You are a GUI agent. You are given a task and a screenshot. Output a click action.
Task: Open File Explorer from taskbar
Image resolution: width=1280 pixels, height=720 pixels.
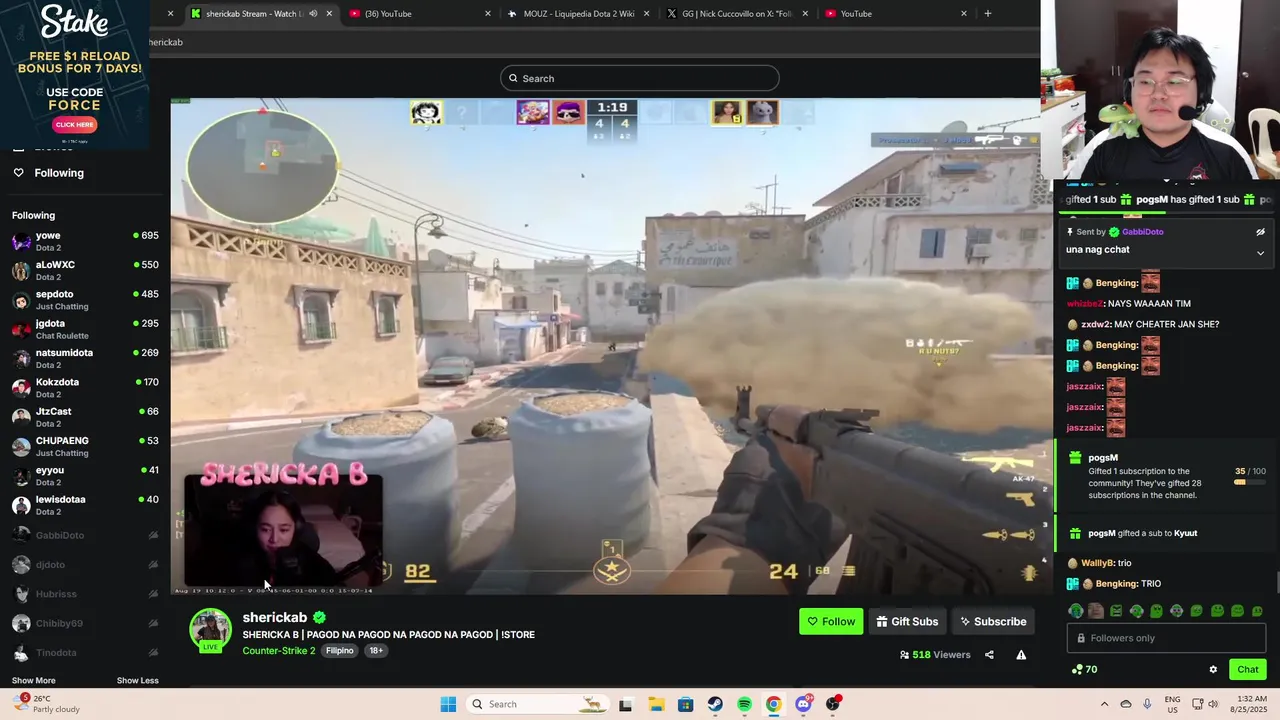coord(656,704)
